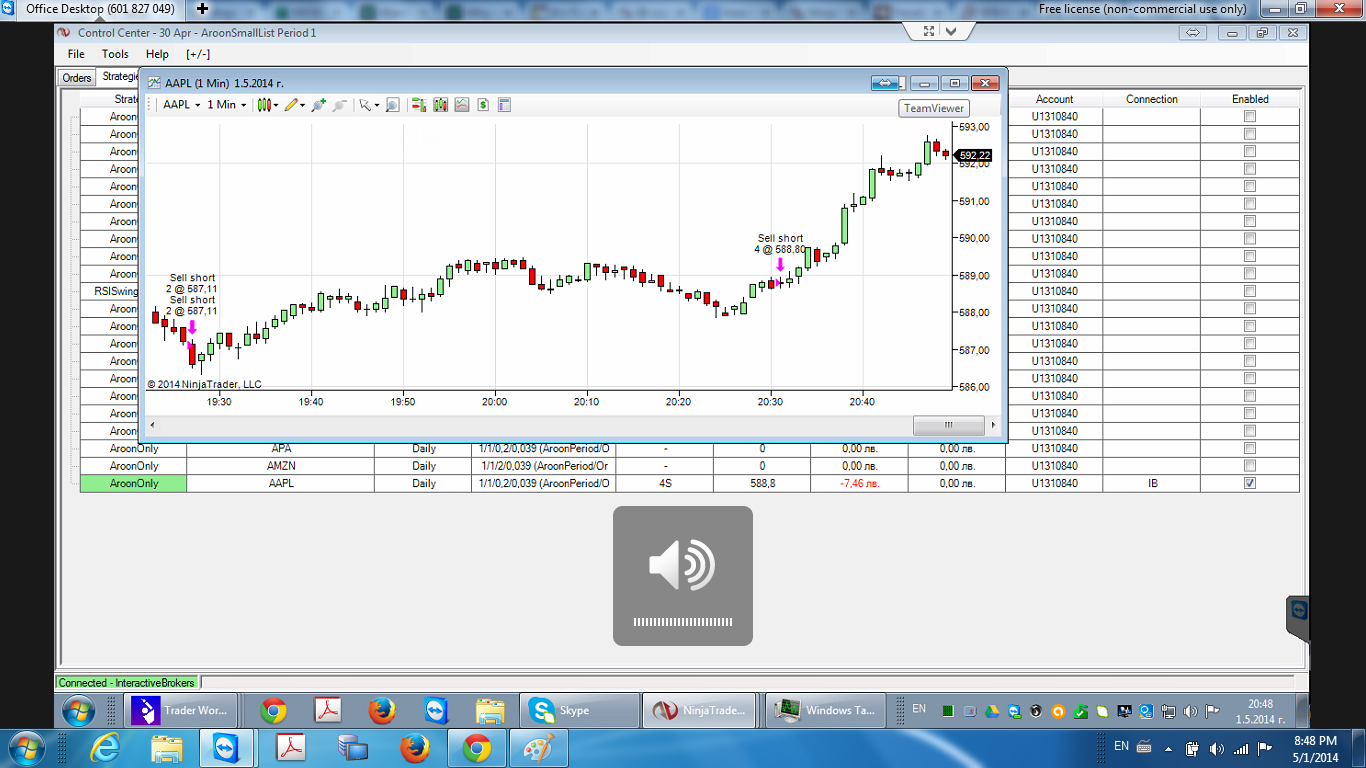
Task: Select the APA instrument cell
Action: 281,448
